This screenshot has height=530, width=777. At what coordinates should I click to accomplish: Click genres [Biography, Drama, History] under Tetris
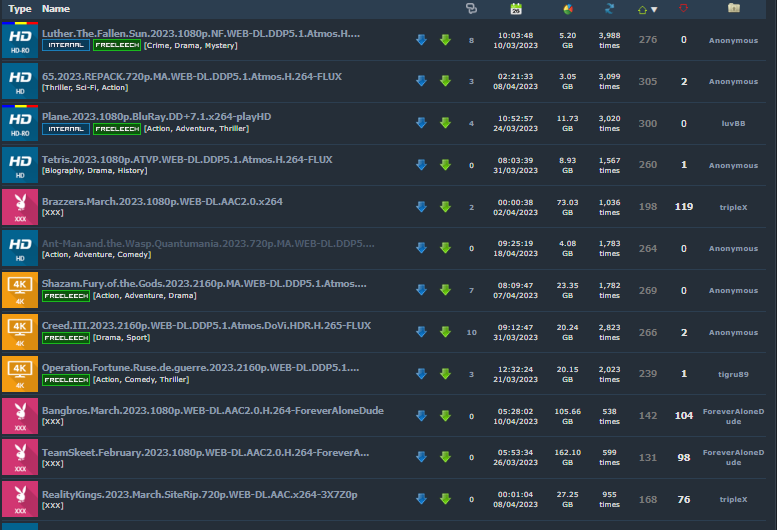95,170
